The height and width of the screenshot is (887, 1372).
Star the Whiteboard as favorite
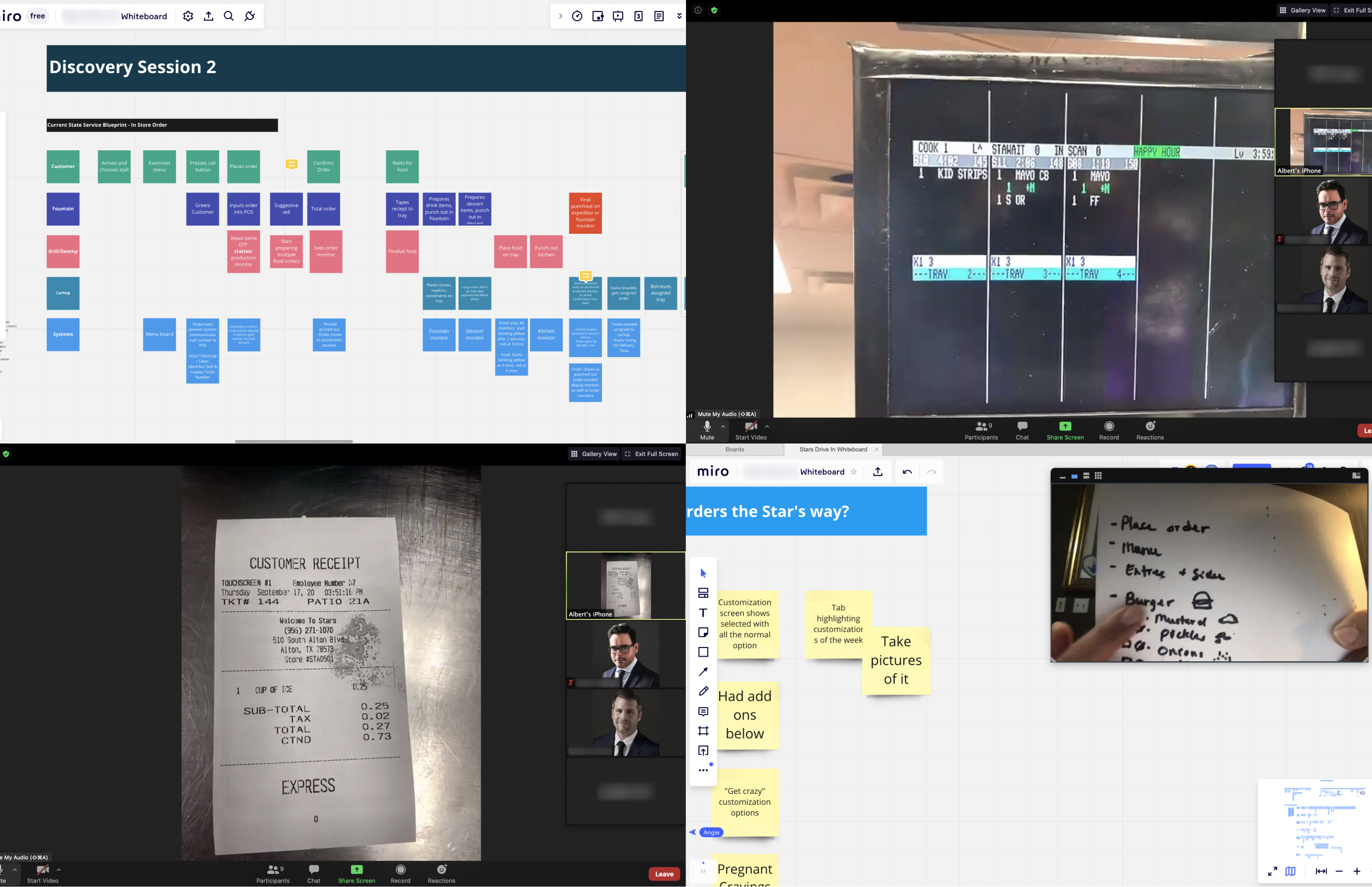click(x=853, y=472)
